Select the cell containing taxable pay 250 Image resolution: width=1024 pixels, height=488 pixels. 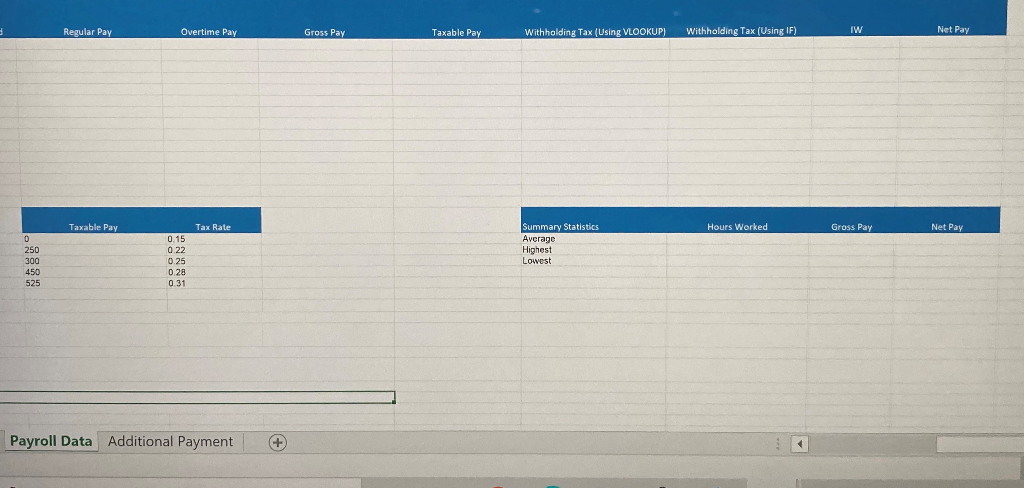pyautogui.click(x=94, y=250)
